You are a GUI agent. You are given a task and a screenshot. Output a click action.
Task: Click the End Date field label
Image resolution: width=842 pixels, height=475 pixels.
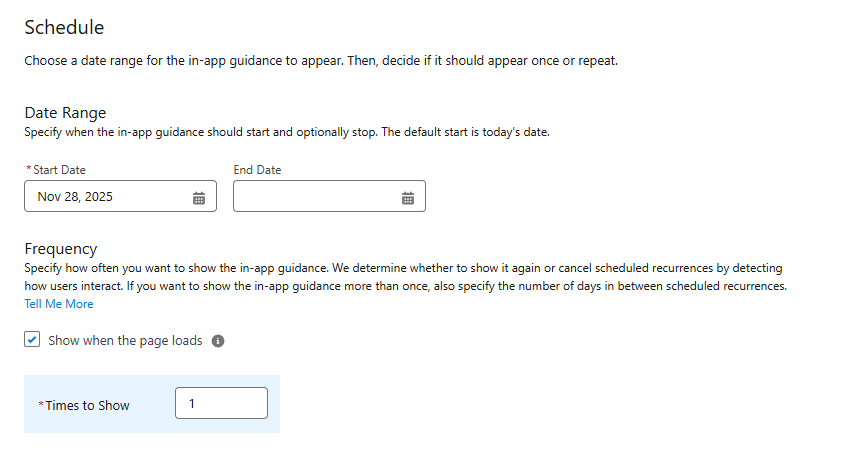(257, 170)
